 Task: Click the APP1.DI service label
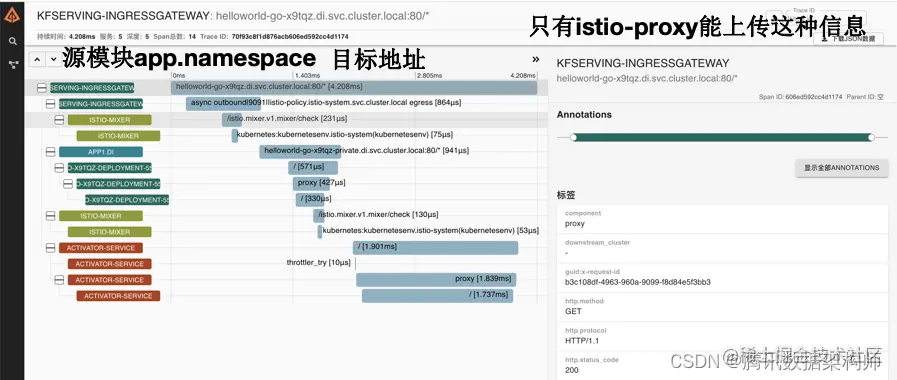click(x=101, y=152)
